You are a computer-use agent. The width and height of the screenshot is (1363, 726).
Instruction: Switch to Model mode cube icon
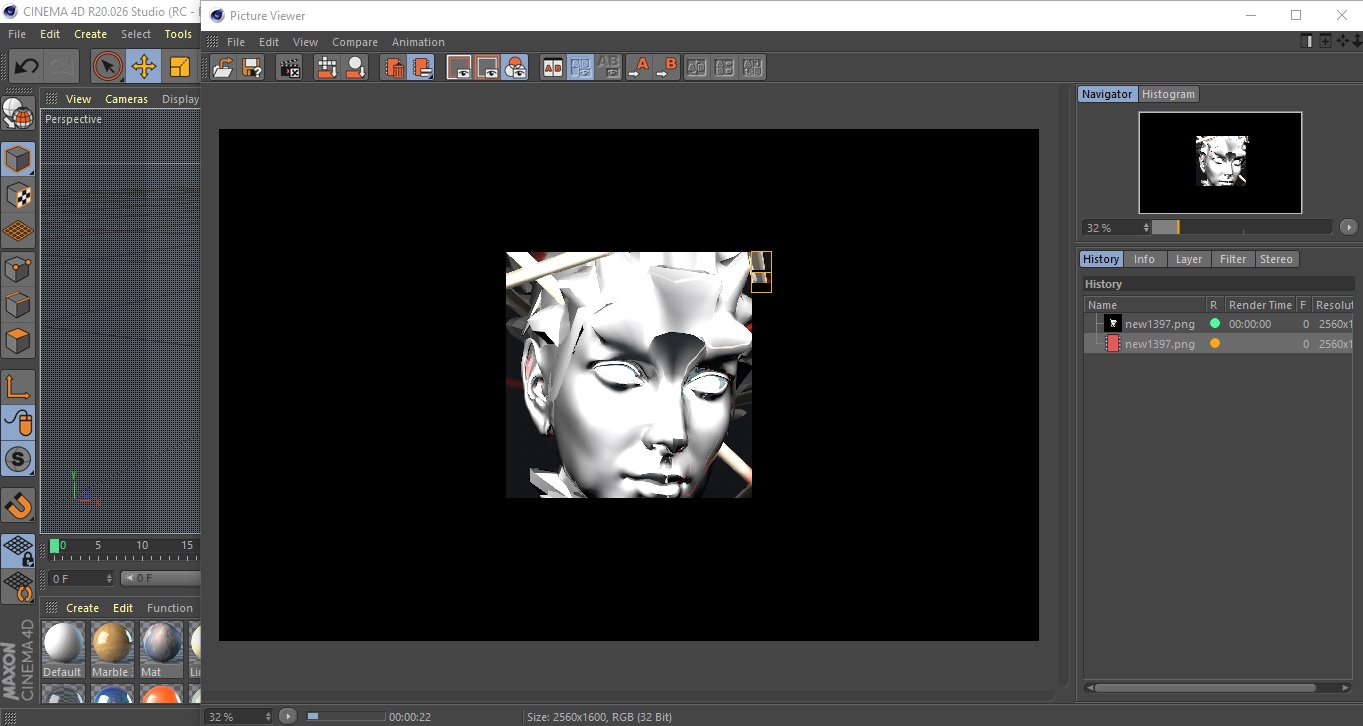18,159
